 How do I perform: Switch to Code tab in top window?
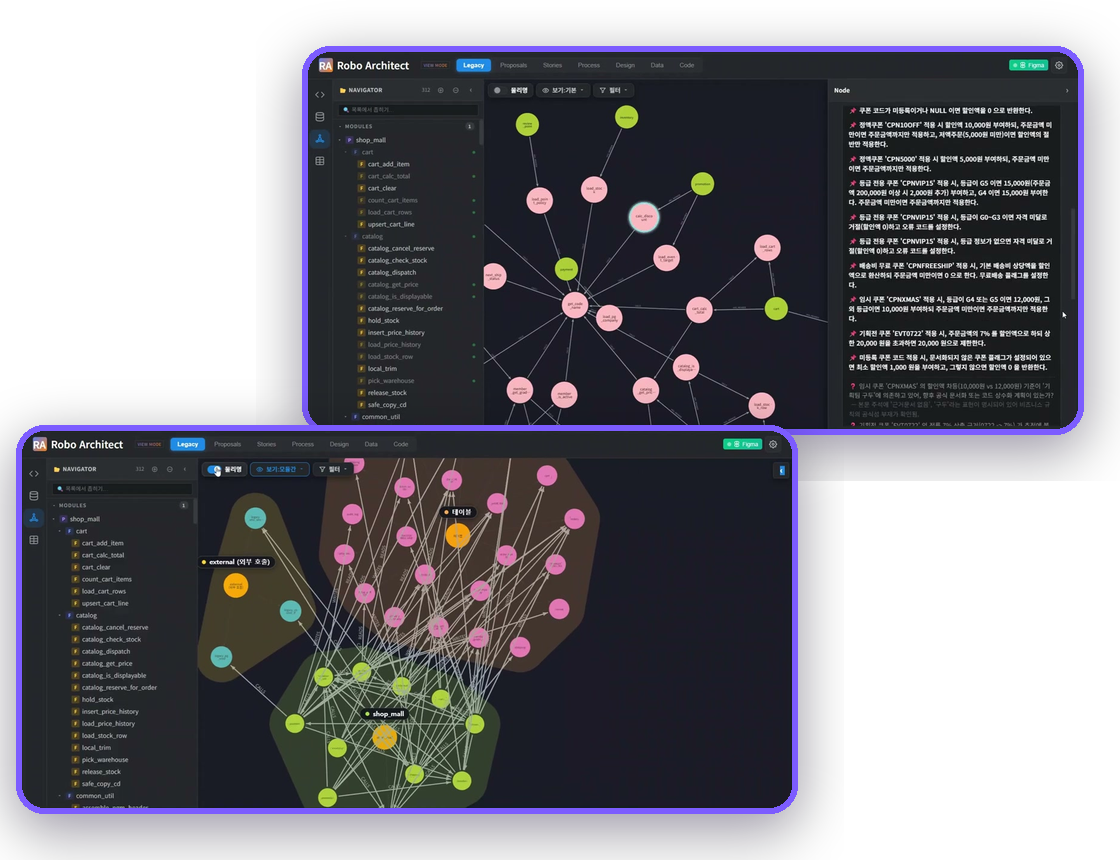point(686,65)
